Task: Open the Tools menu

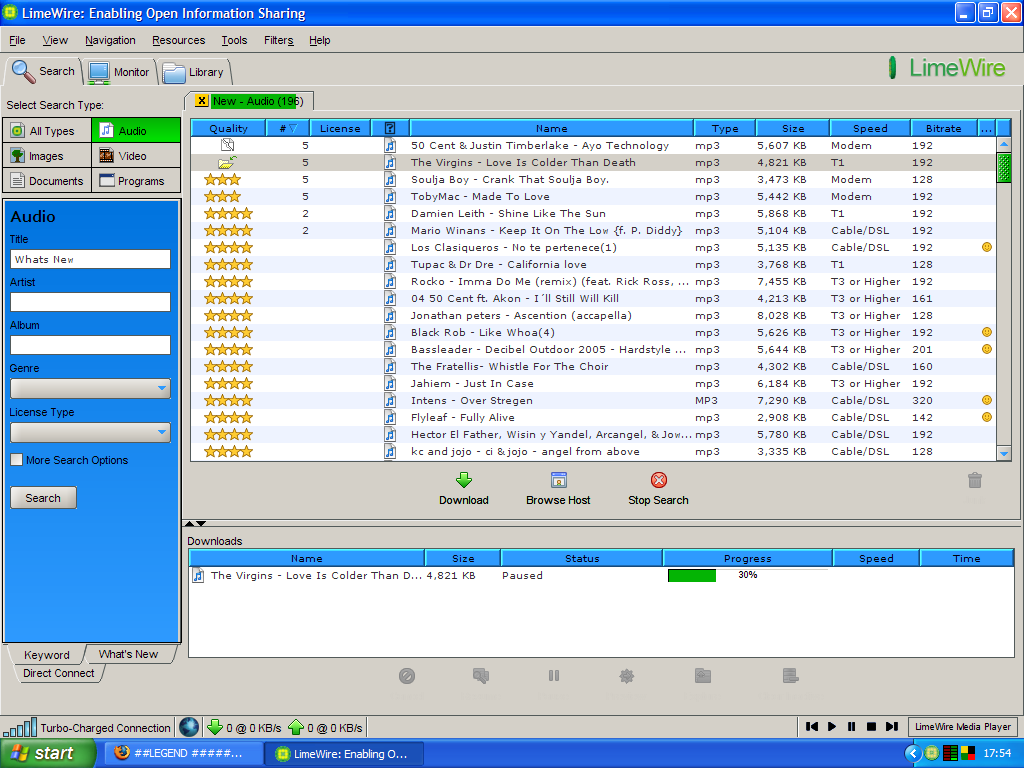Action: [233, 40]
